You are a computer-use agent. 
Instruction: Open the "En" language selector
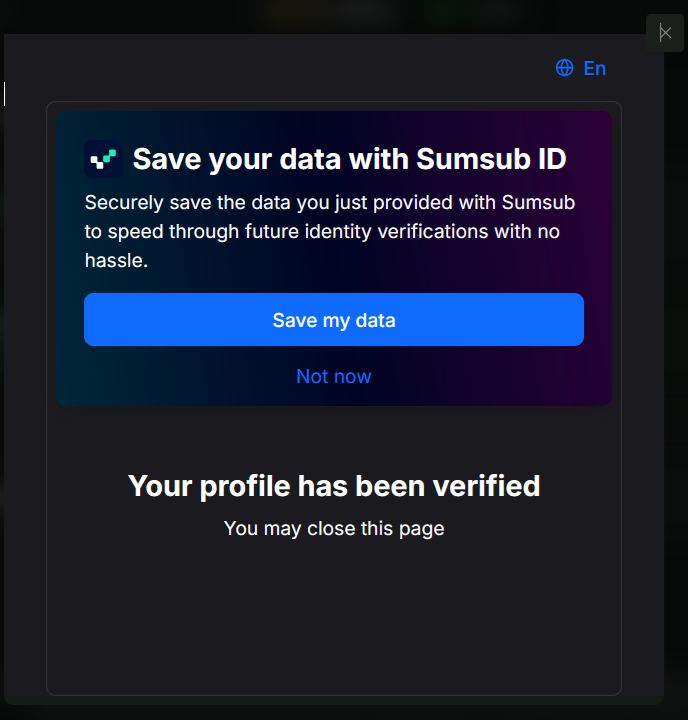point(594,68)
